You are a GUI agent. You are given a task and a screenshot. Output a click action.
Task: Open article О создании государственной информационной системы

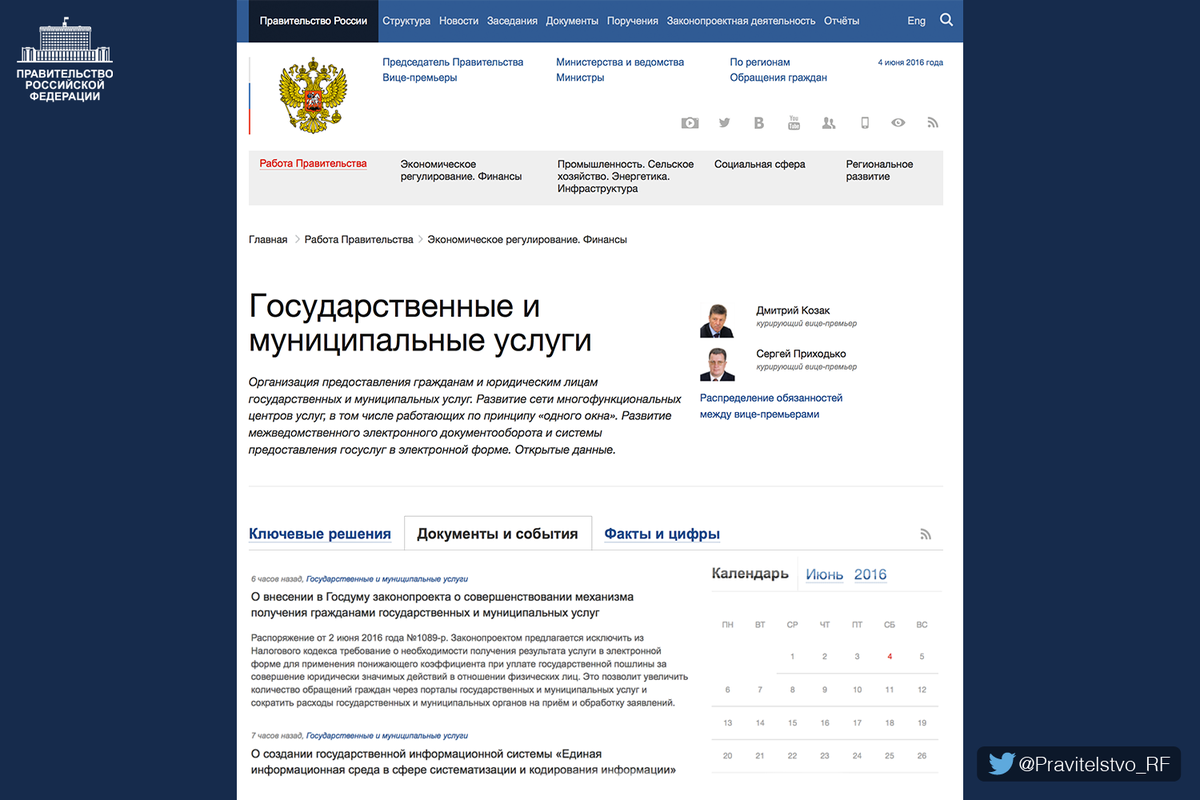(463, 762)
